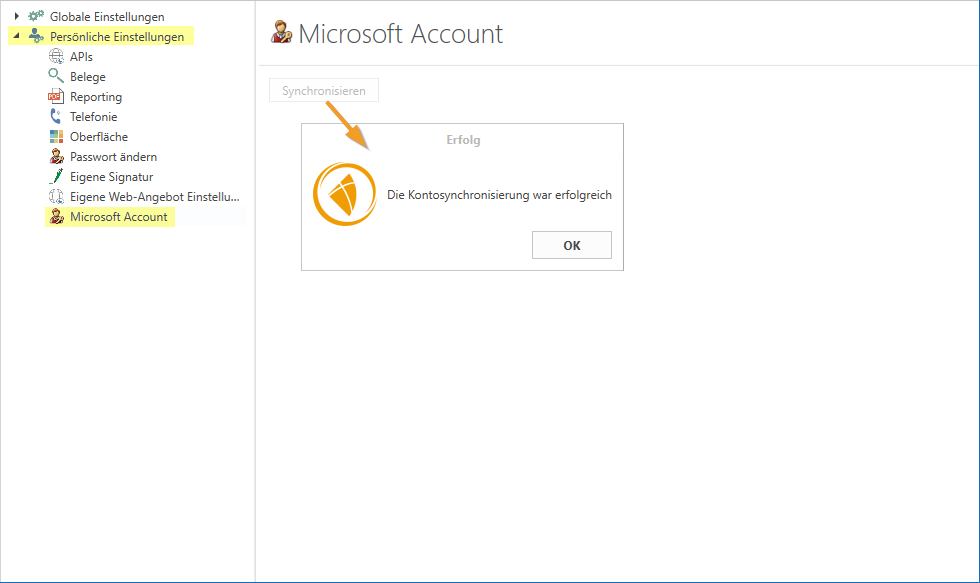
Task: Collapse the Persönliche Einstellungen tree node arrow
Action: (x=17, y=37)
